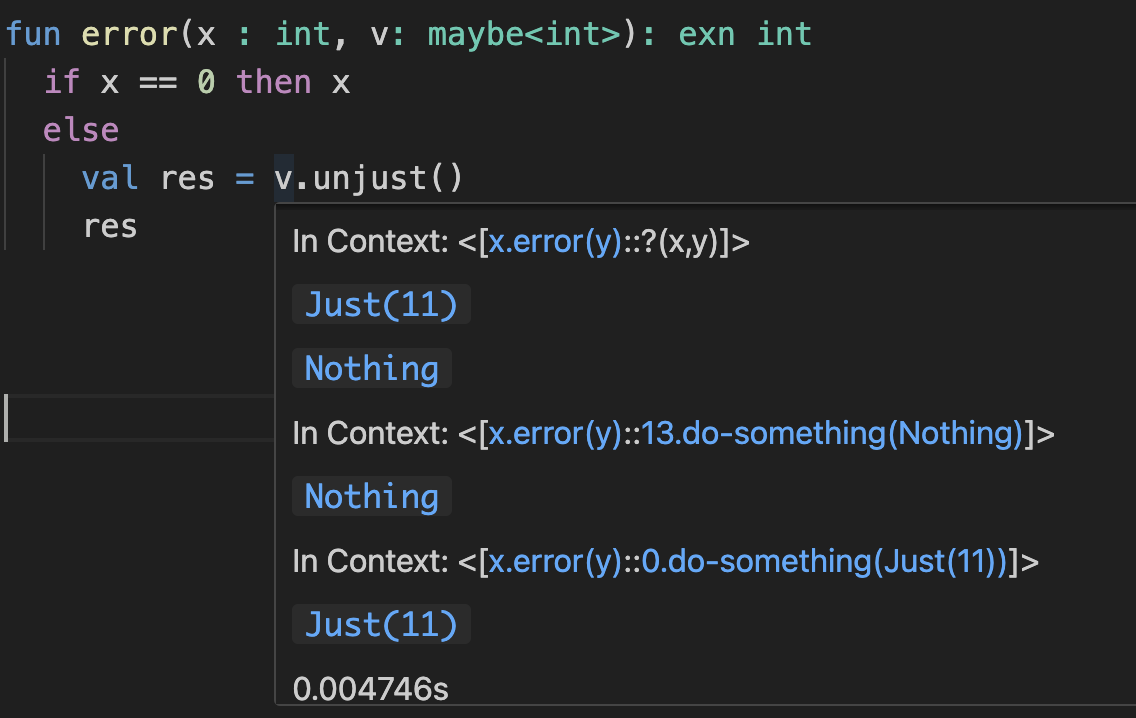Click the 'fun' keyword
The width and height of the screenshot is (1136, 718).
tap(34, 35)
